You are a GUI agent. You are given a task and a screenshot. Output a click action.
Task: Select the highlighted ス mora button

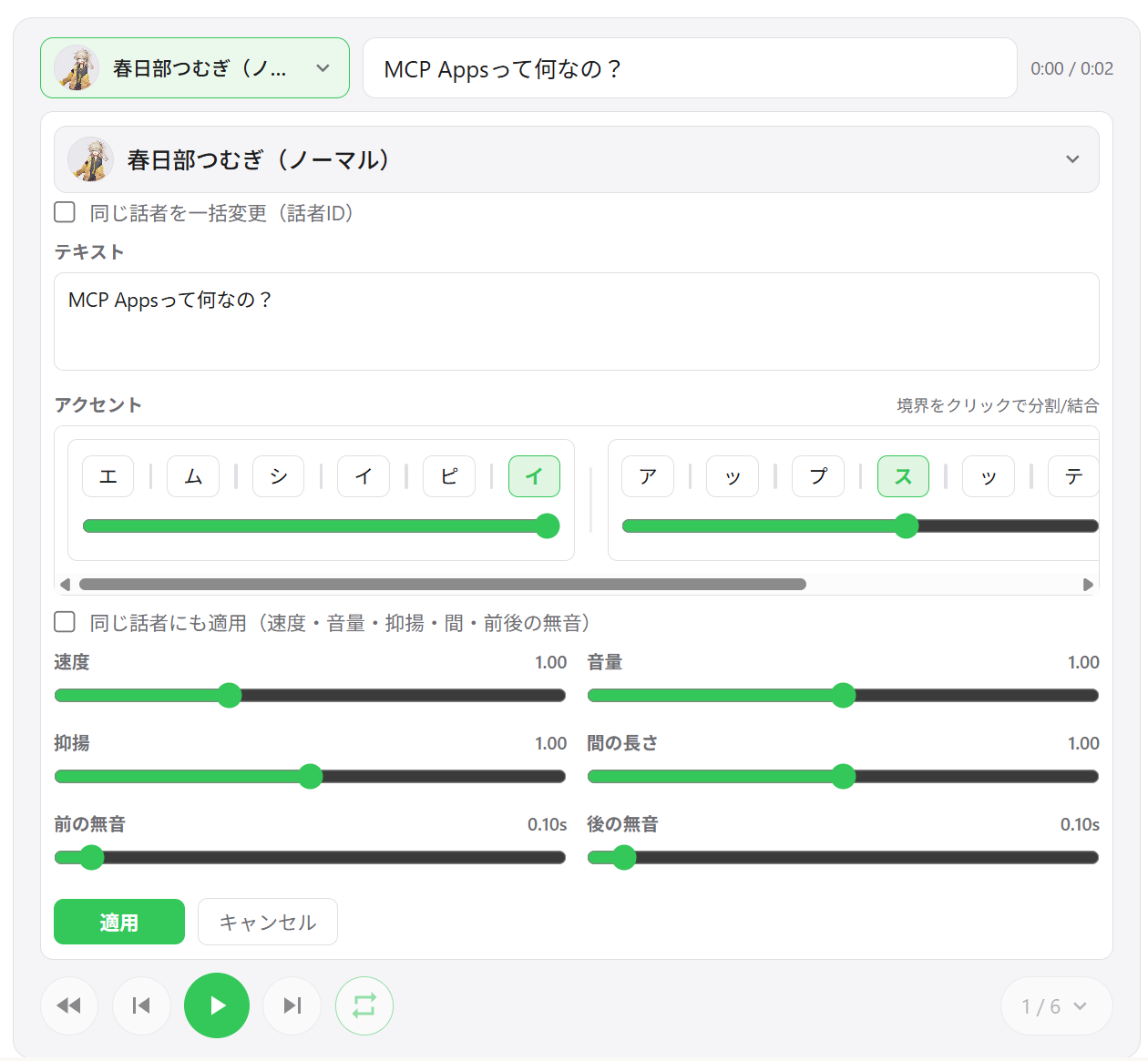pos(903,476)
